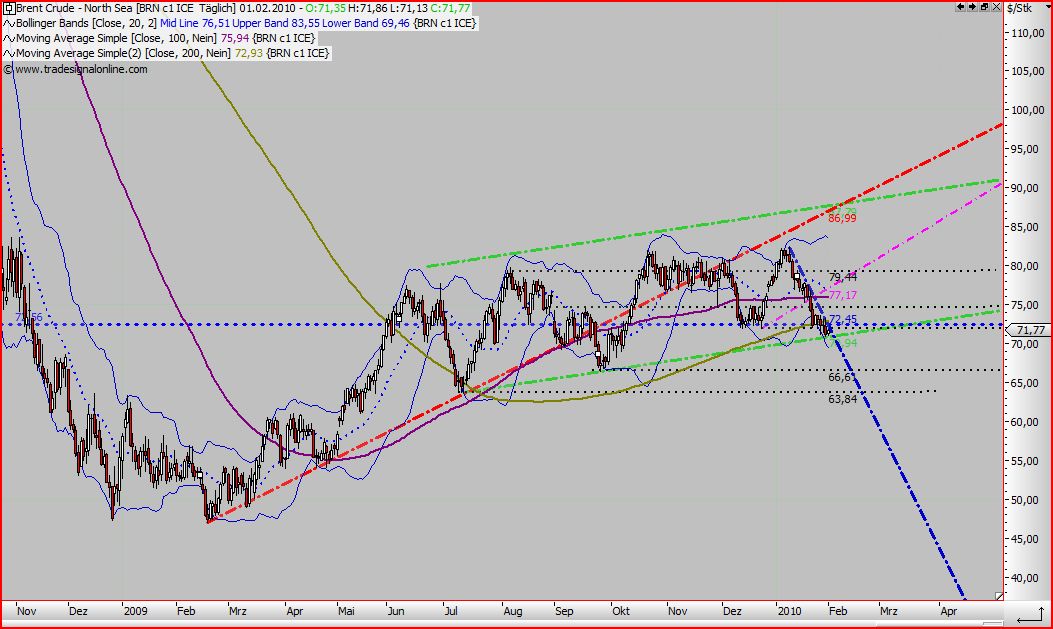Click the back navigation arrow in title bar
This screenshot has width=1053, height=629.
(961, 7)
